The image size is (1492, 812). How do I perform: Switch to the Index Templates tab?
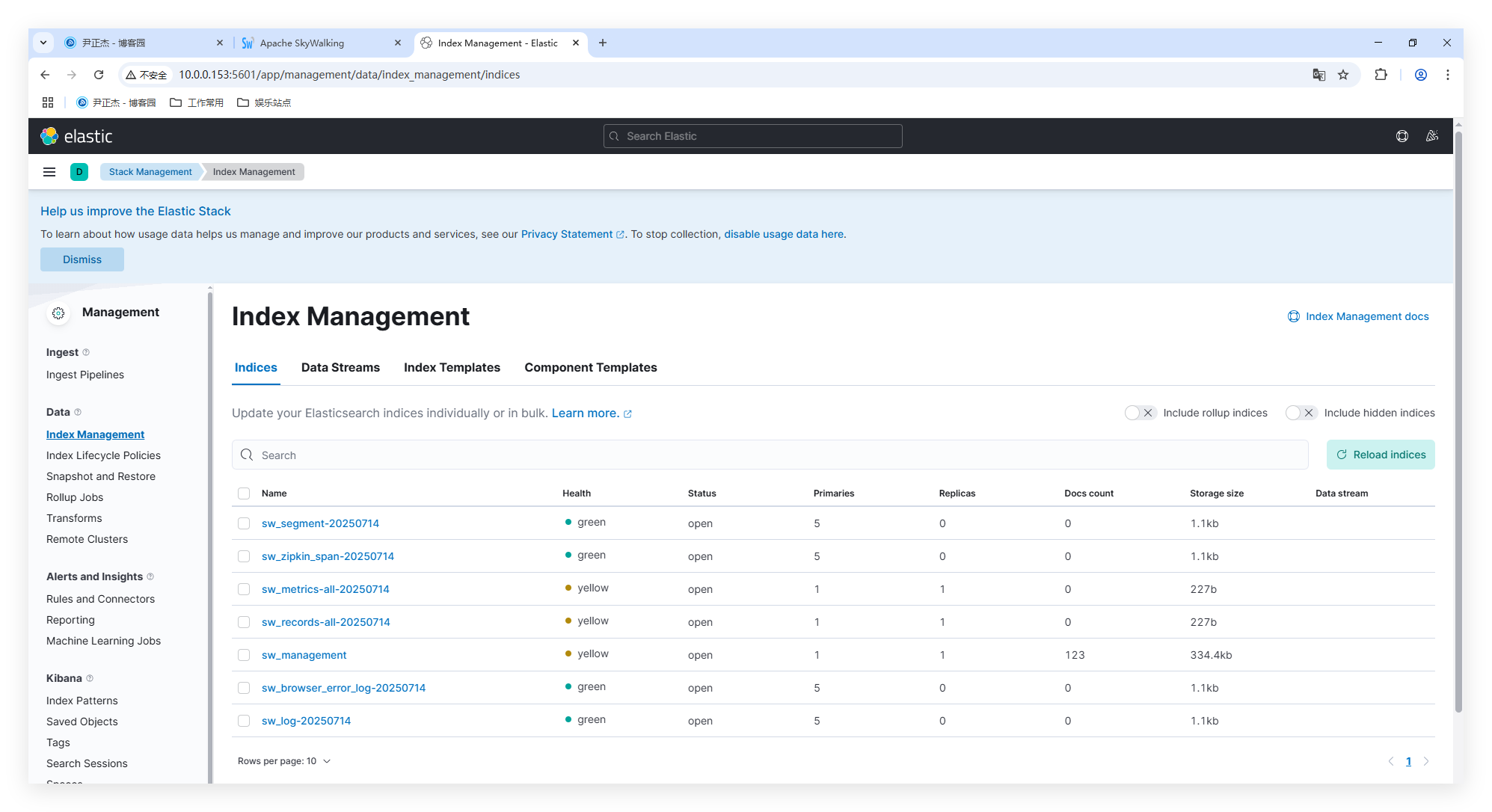coord(452,368)
